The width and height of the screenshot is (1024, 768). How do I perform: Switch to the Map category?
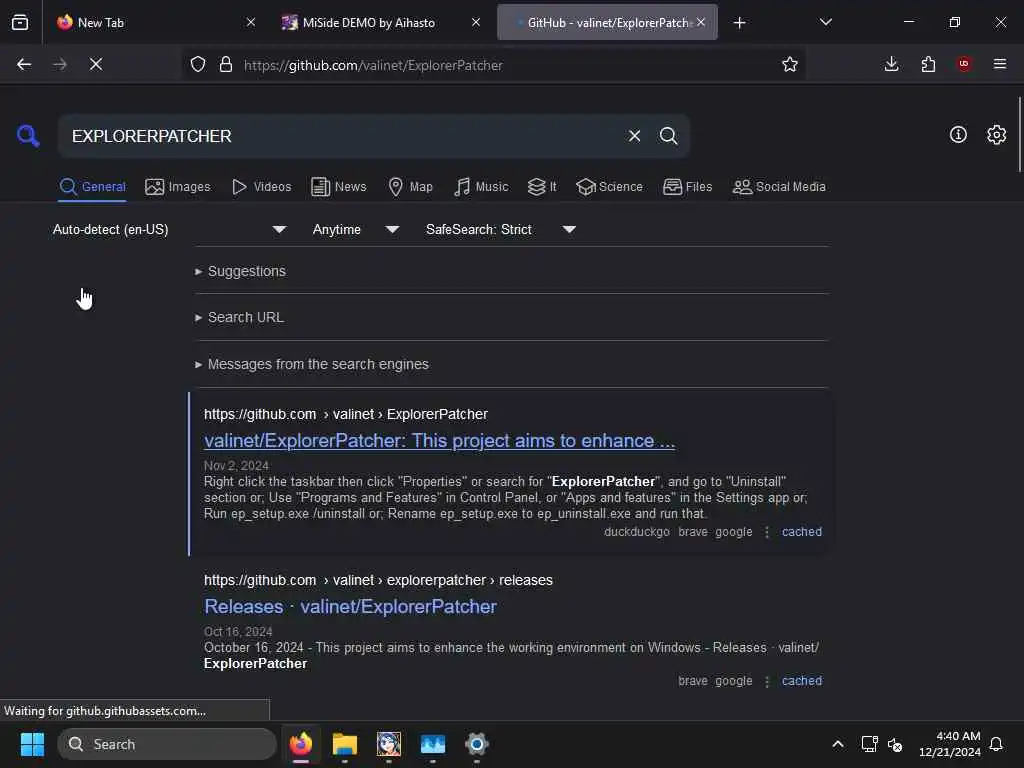coord(410,187)
